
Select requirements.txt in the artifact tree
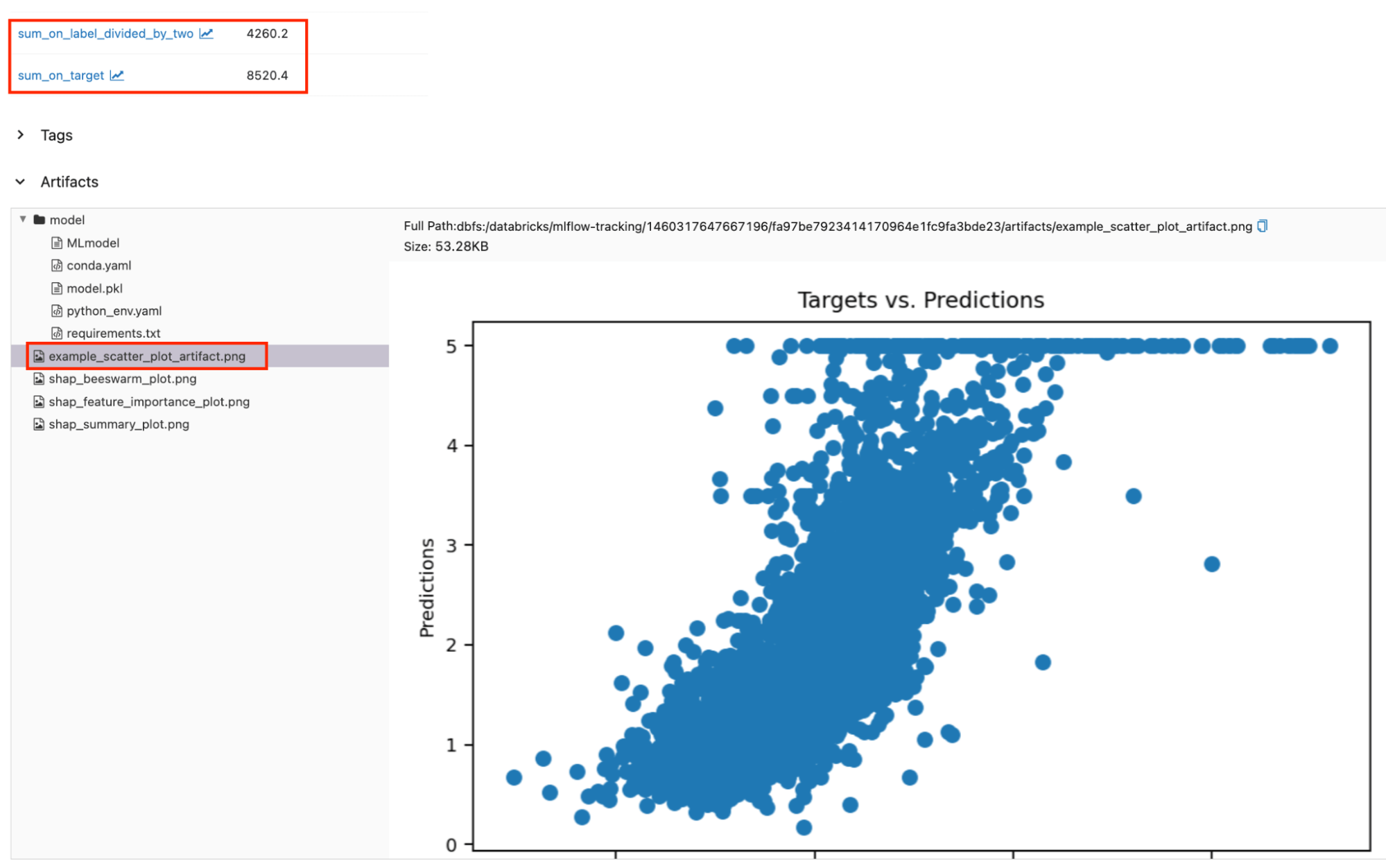point(113,333)
